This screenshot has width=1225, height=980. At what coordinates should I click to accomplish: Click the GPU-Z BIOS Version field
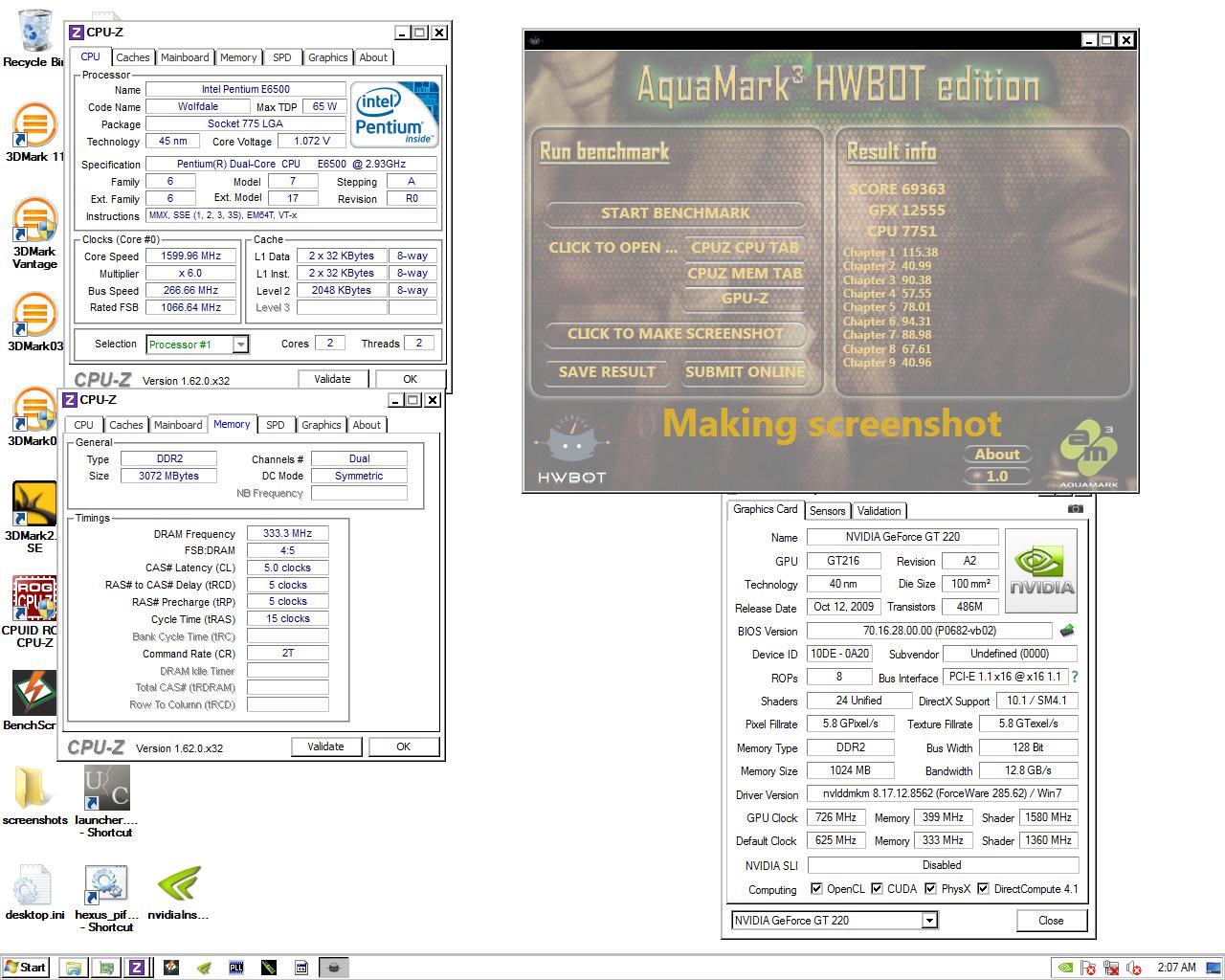point(929,631)
